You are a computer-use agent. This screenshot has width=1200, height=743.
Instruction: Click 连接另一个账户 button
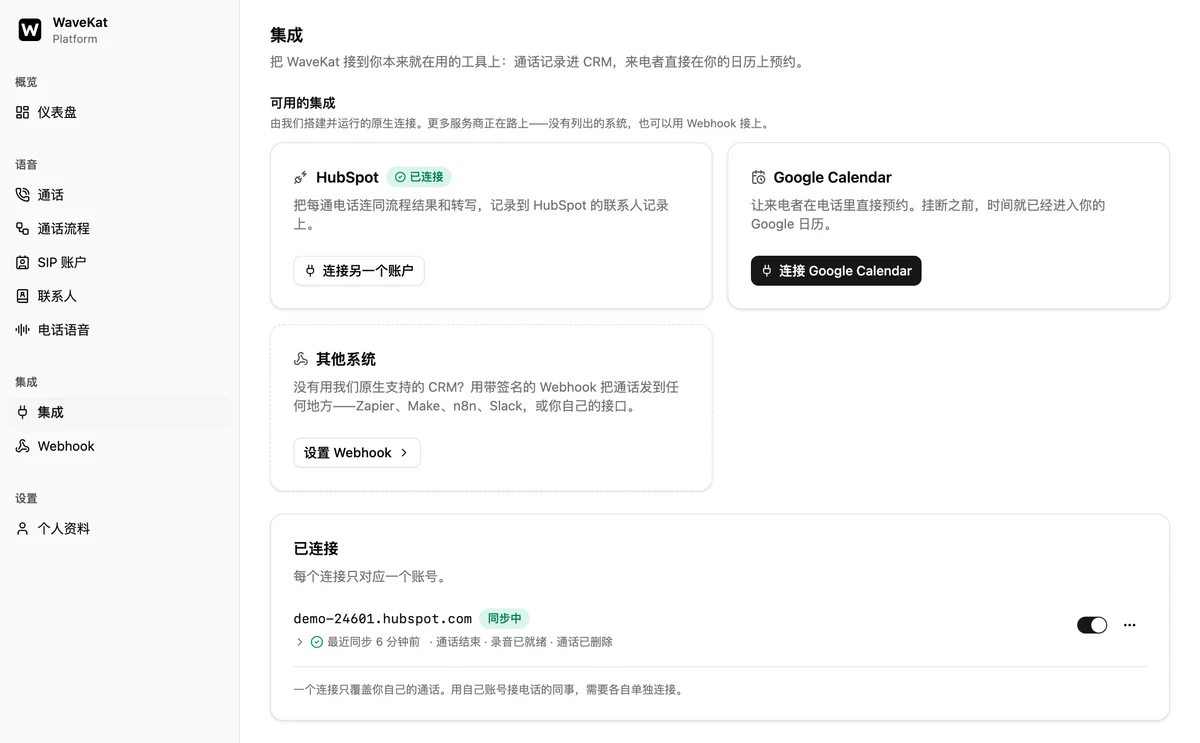[x=359, y=271]
